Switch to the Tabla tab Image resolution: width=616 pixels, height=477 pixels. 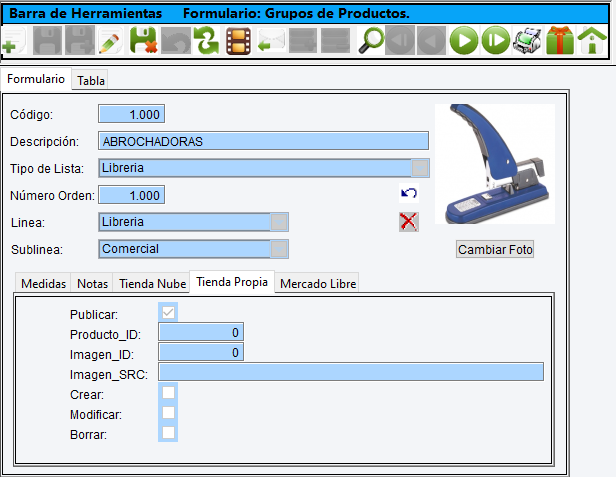point(91,81)
